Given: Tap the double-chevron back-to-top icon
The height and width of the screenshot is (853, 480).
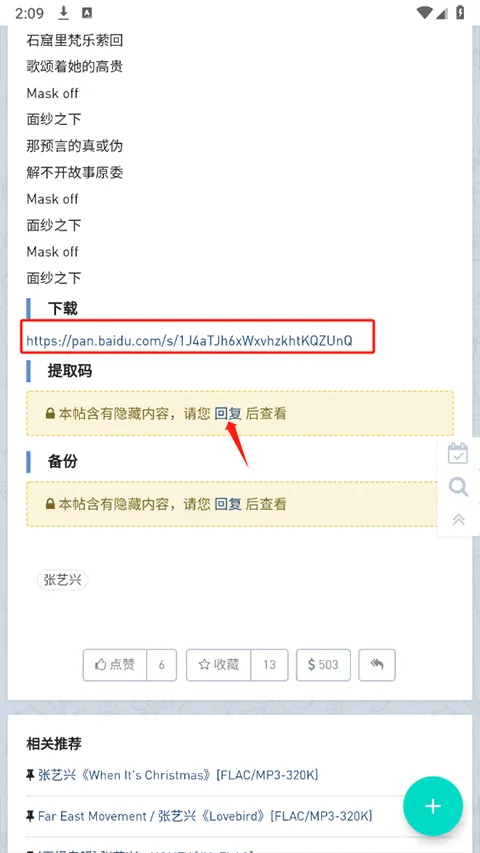Looking at the screenshot, I should tap(458, 520).
